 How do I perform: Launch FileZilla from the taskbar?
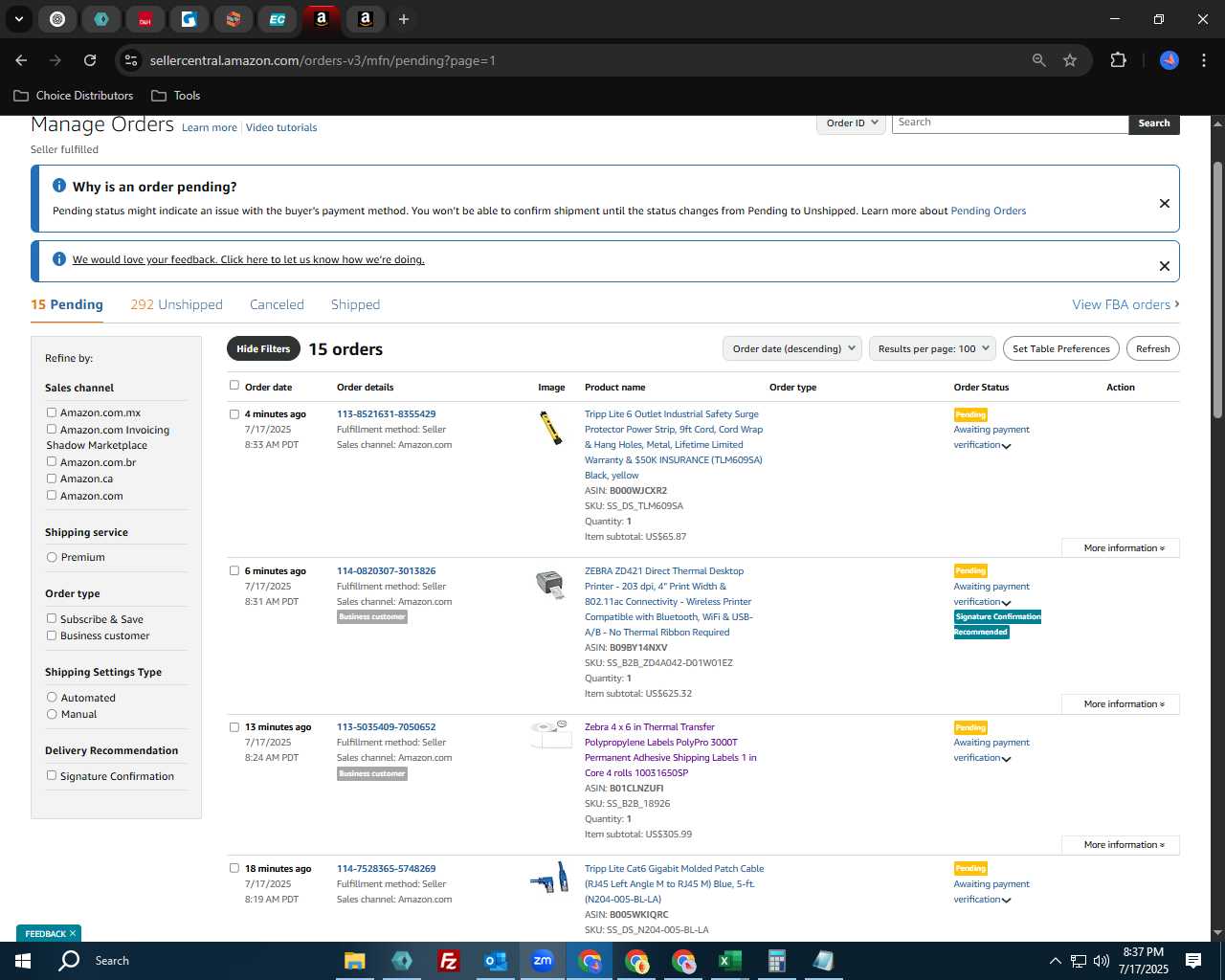coord(448,961)
